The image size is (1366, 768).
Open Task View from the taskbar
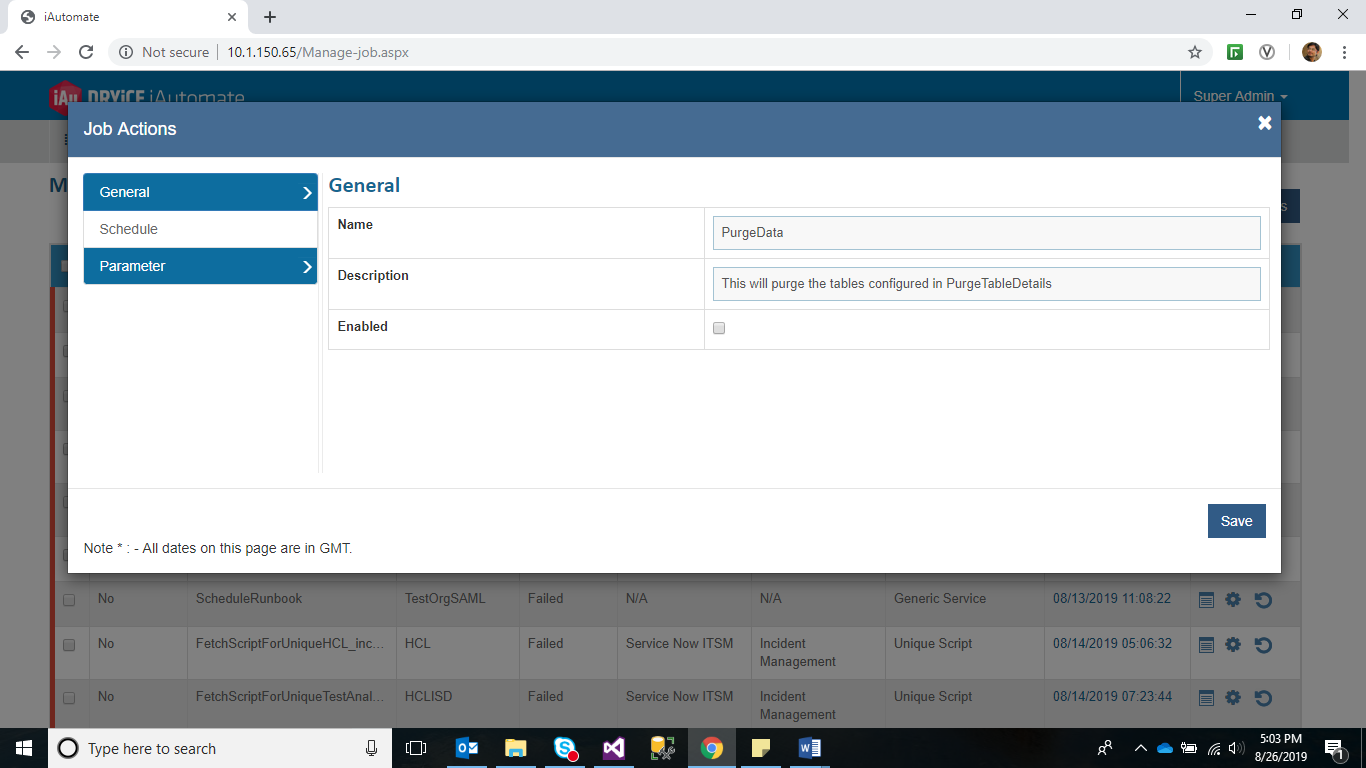click(416, 748)
